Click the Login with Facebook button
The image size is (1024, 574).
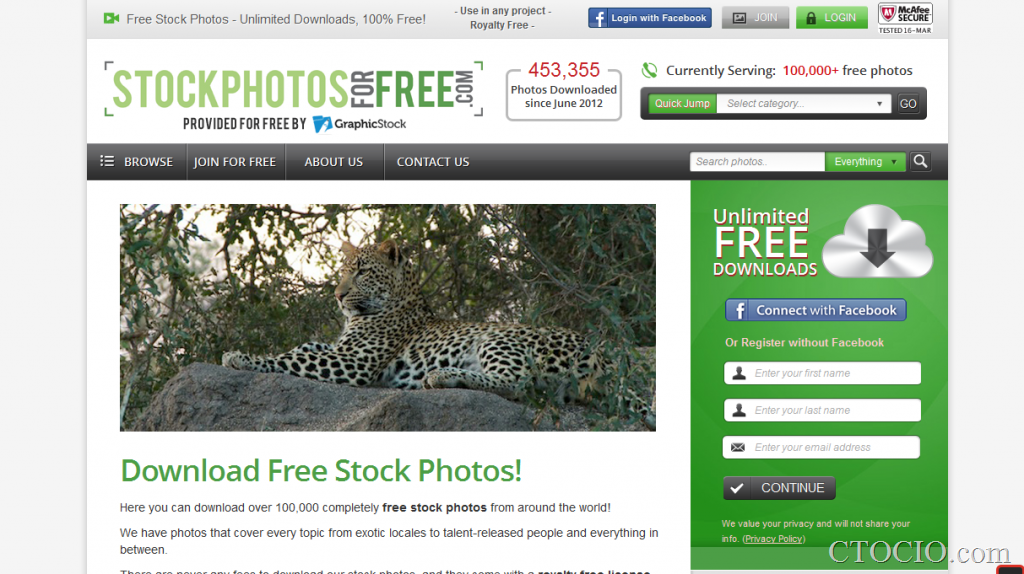tap(649, 18)
